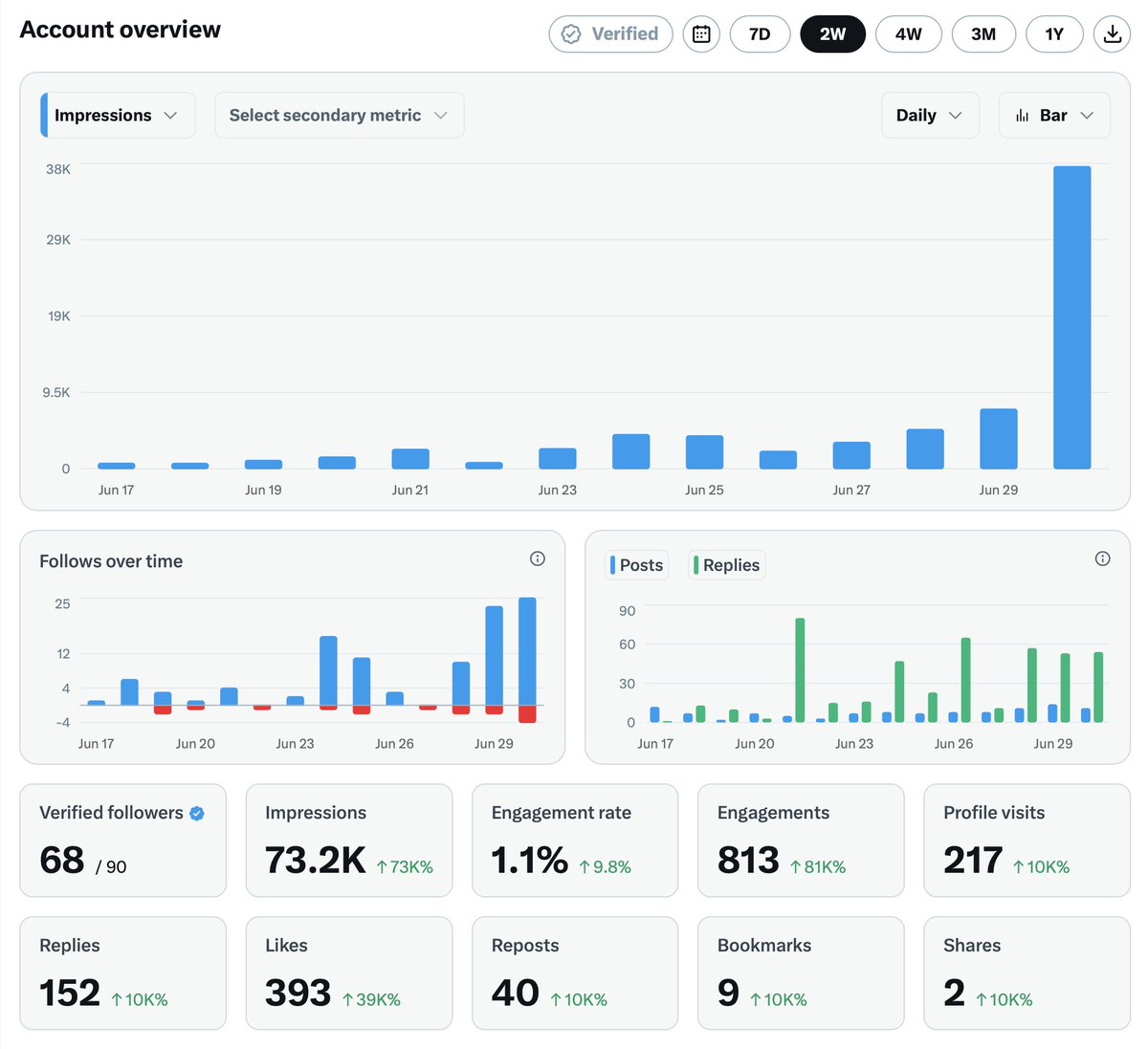
Task: Click the '/ 90' verified followers total
Action: click(x=111, y=867)
